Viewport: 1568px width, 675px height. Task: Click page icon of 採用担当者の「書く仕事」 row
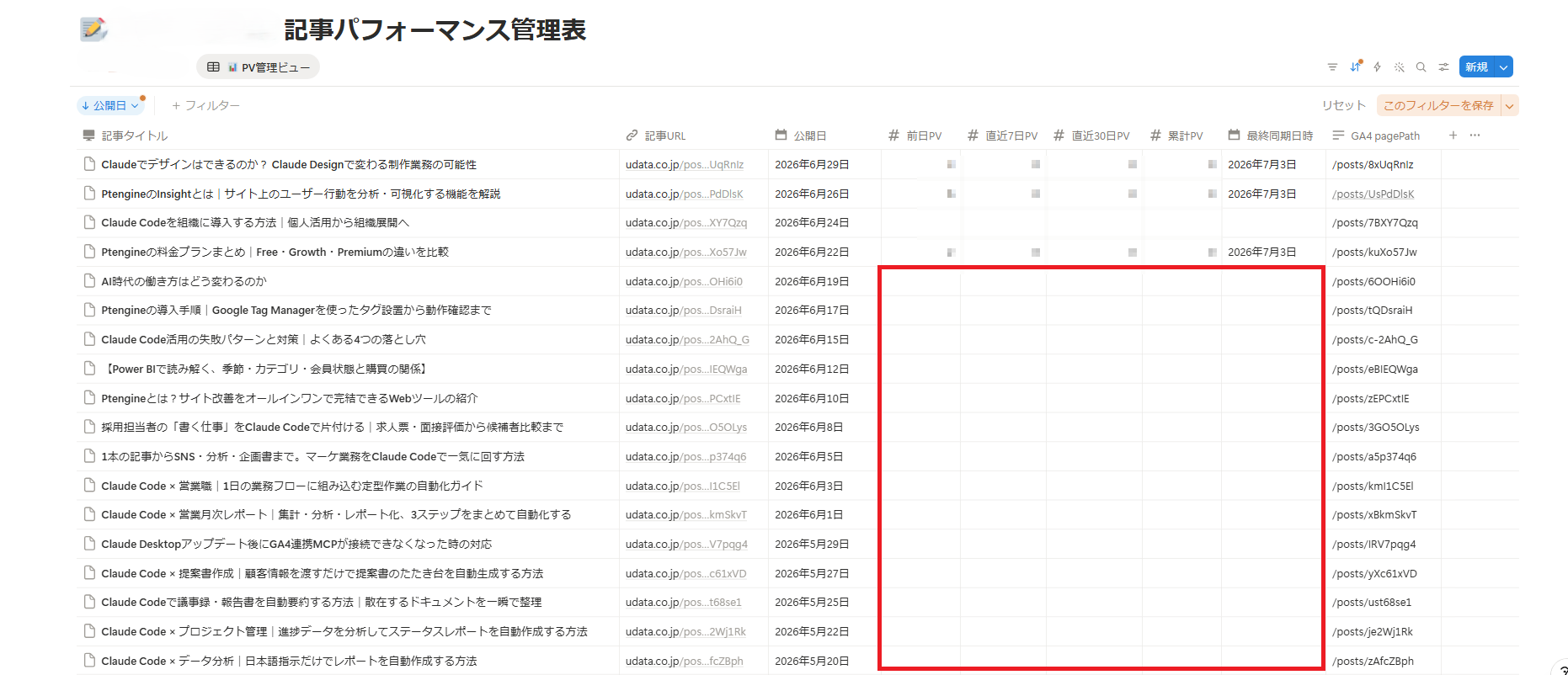tap(89, 427)
